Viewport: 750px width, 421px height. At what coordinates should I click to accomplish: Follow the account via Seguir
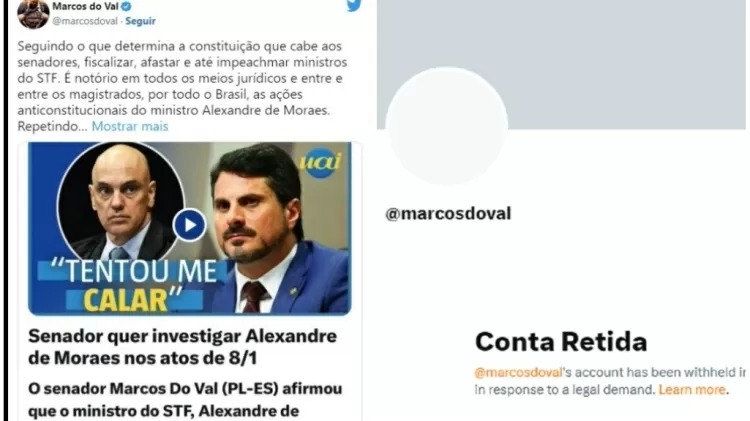pyautogui.click(x=140, y=21)
